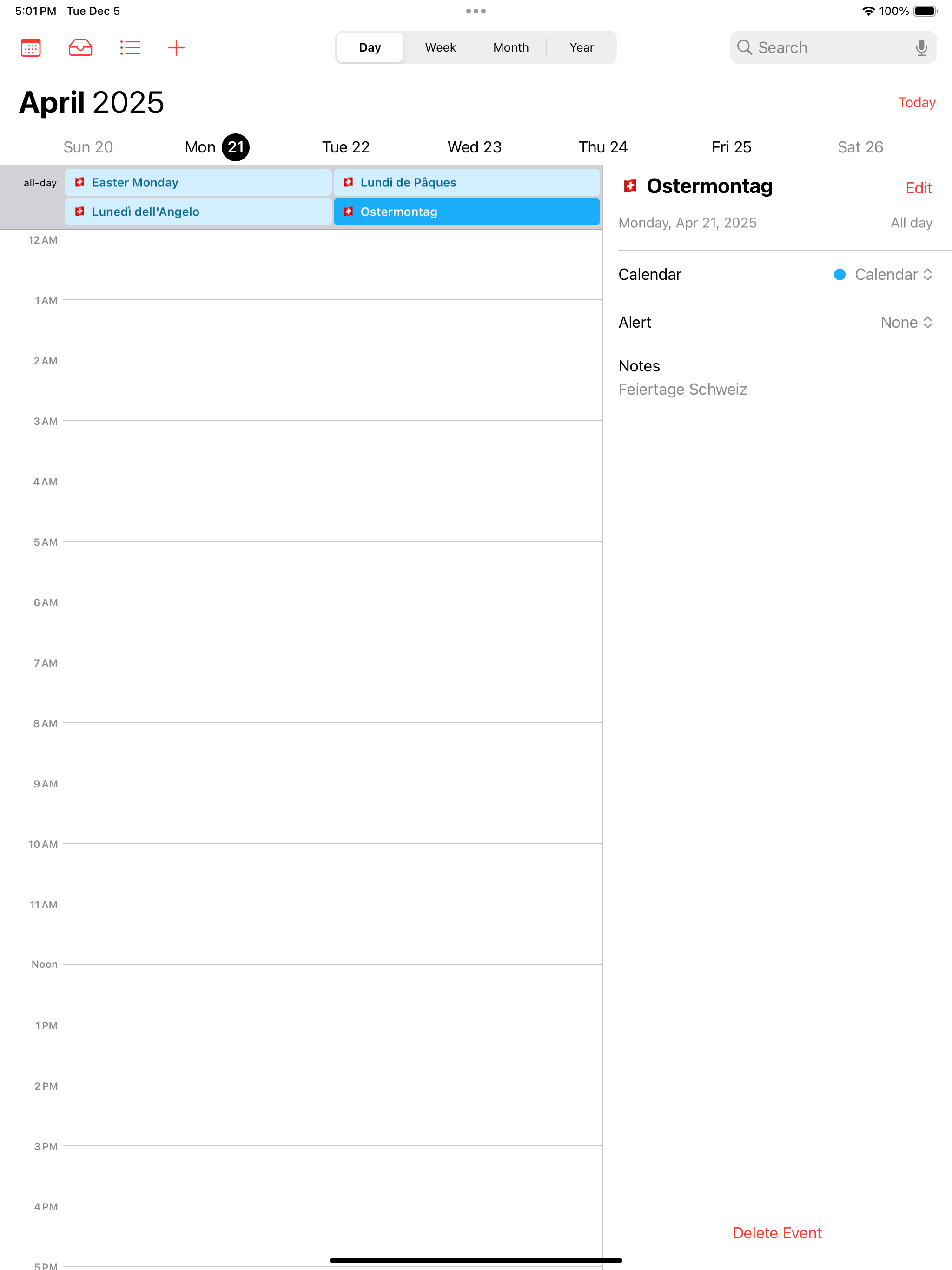Add a new event with plus icon
This screenshot has height=1270, width=952.
(176, 48)
